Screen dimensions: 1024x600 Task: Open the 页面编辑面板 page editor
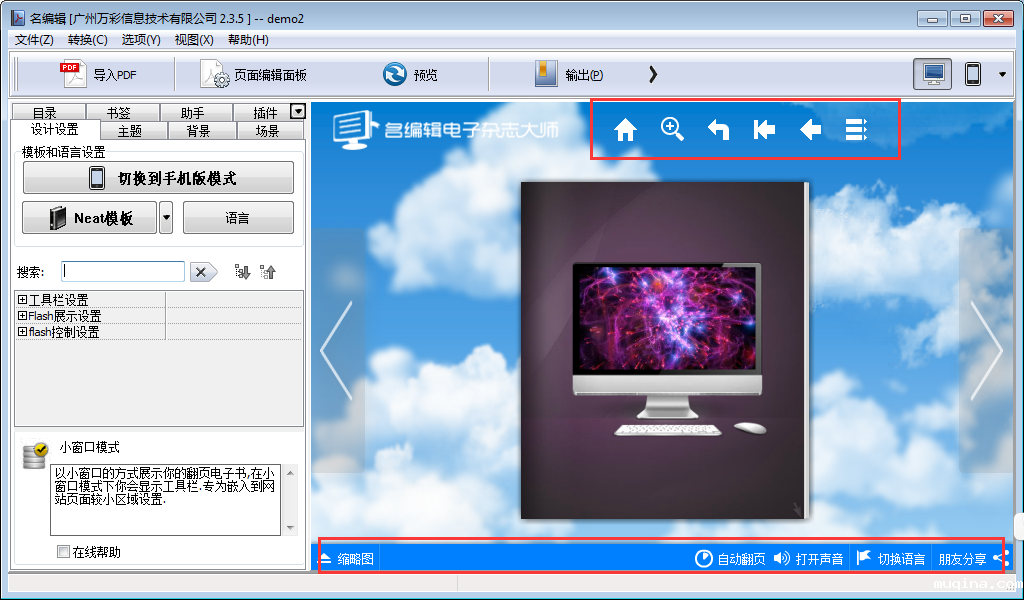254,75
